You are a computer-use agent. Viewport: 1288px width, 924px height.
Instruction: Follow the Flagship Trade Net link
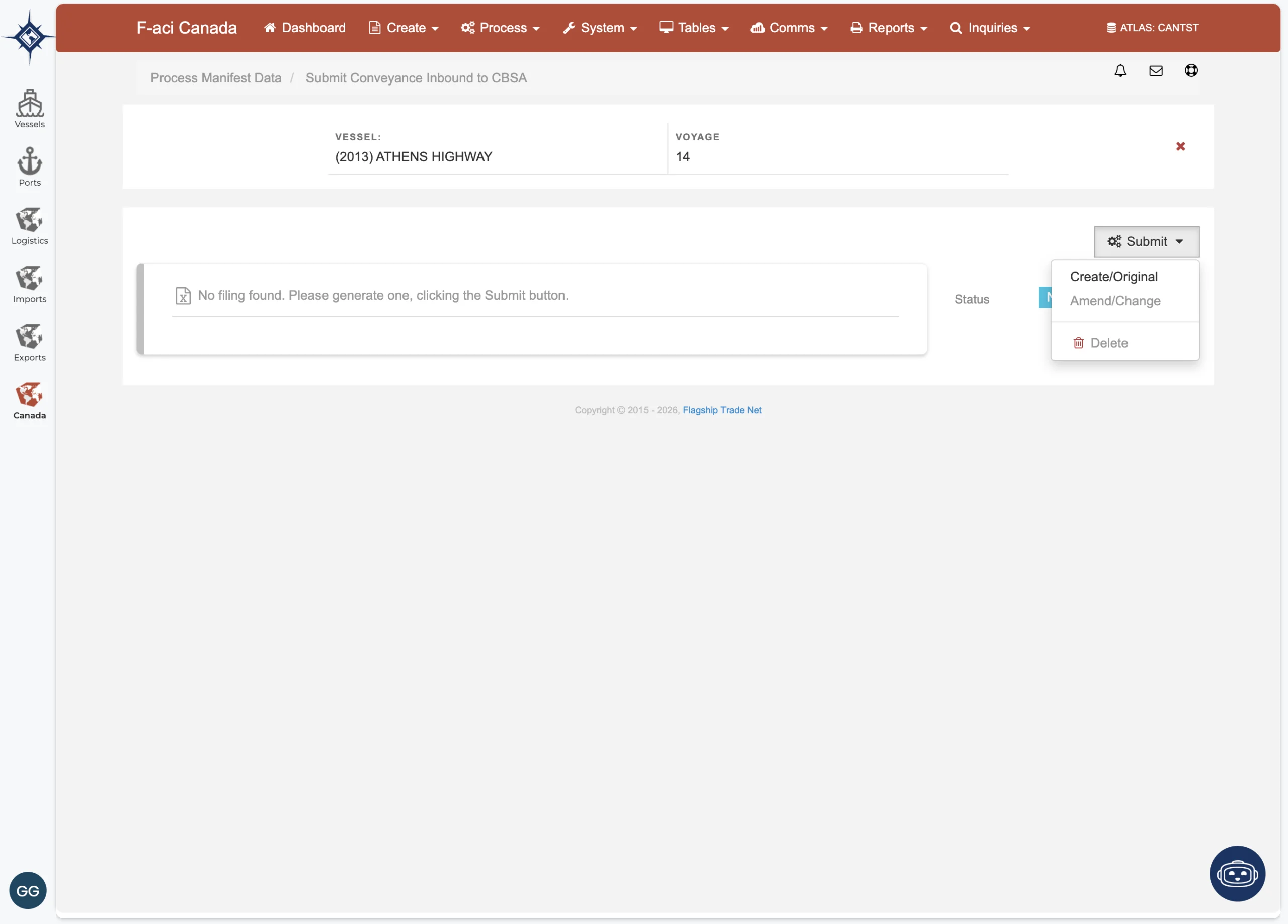[721, 410]
